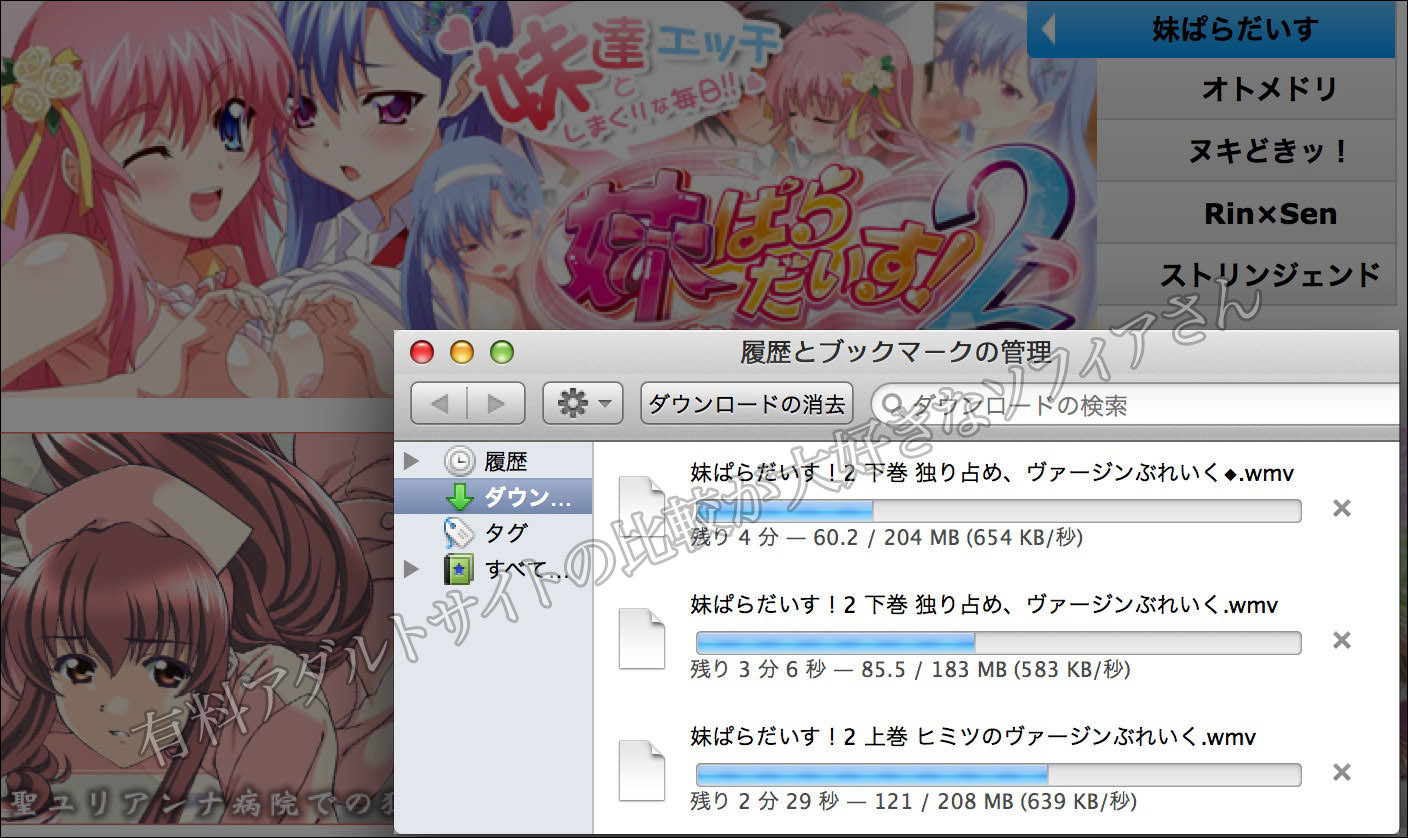Cancel the 183 MB 下巻 download
Viewport: 1408px width, 838px height.
coord(1342,640)
